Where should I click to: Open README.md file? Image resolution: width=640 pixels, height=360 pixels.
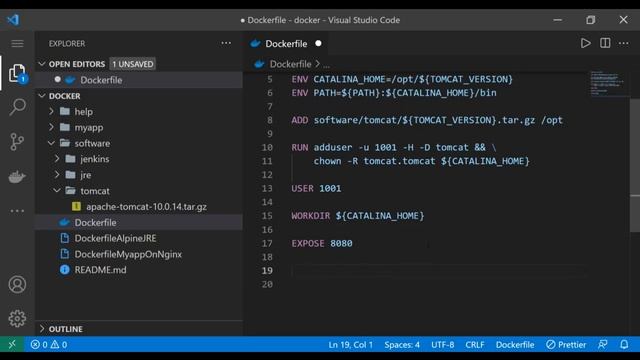click(139, 270)
